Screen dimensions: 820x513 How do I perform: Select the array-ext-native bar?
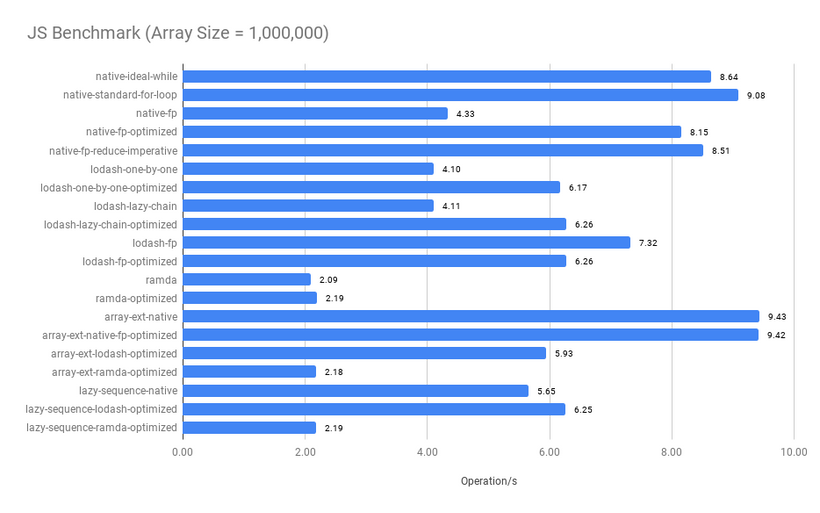pyautogui.click(x=471, y=316)
